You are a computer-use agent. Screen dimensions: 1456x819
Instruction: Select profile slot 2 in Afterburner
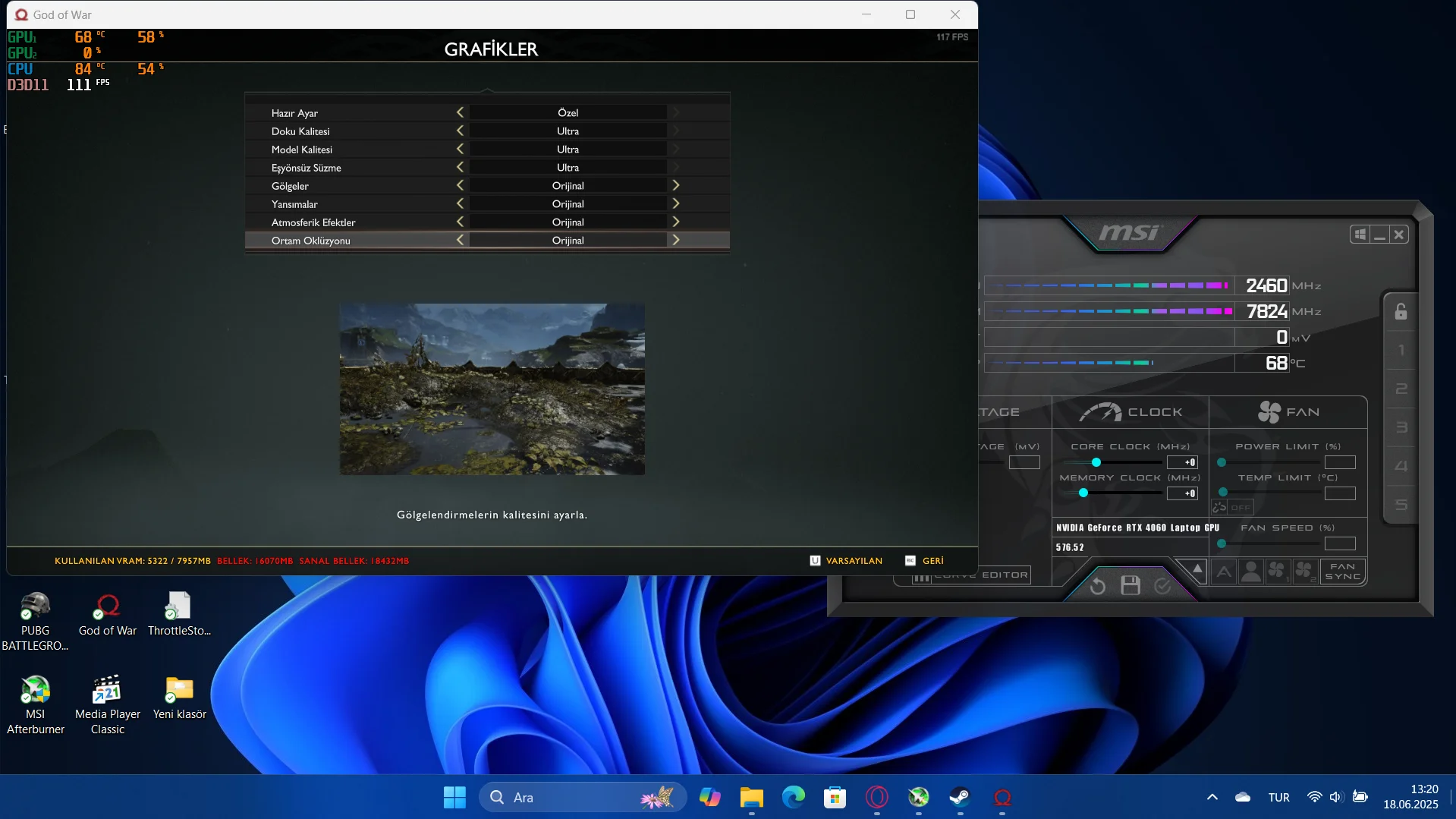point(1401,389)
